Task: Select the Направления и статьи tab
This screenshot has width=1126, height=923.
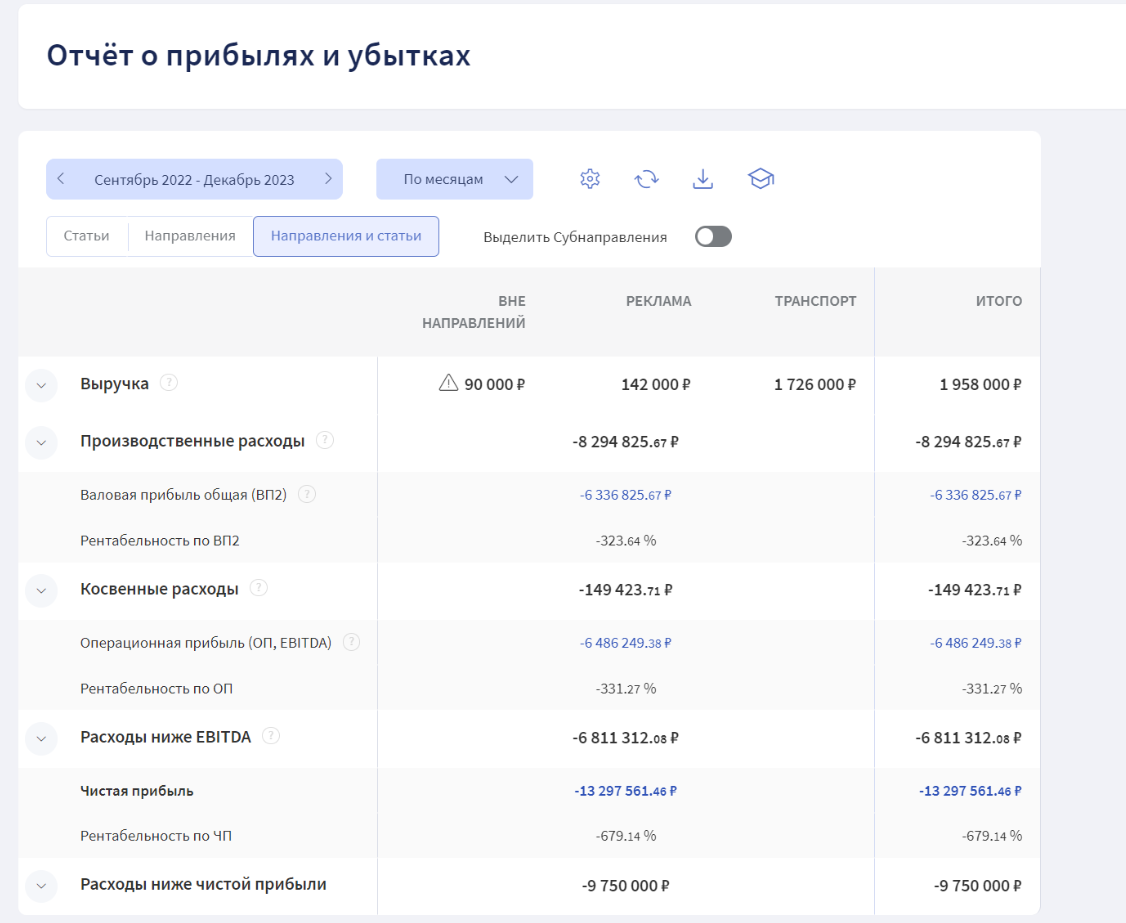Action: click(346, 237)
